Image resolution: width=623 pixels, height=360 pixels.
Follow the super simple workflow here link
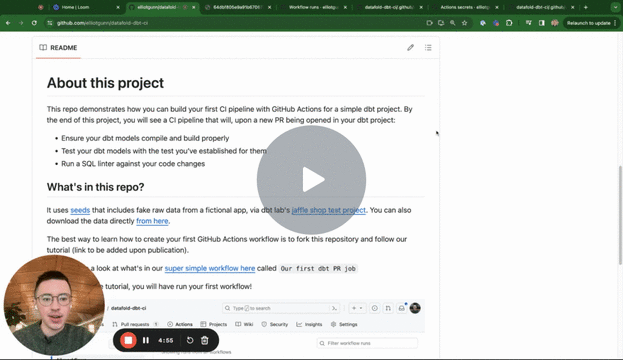coord(210,268)
